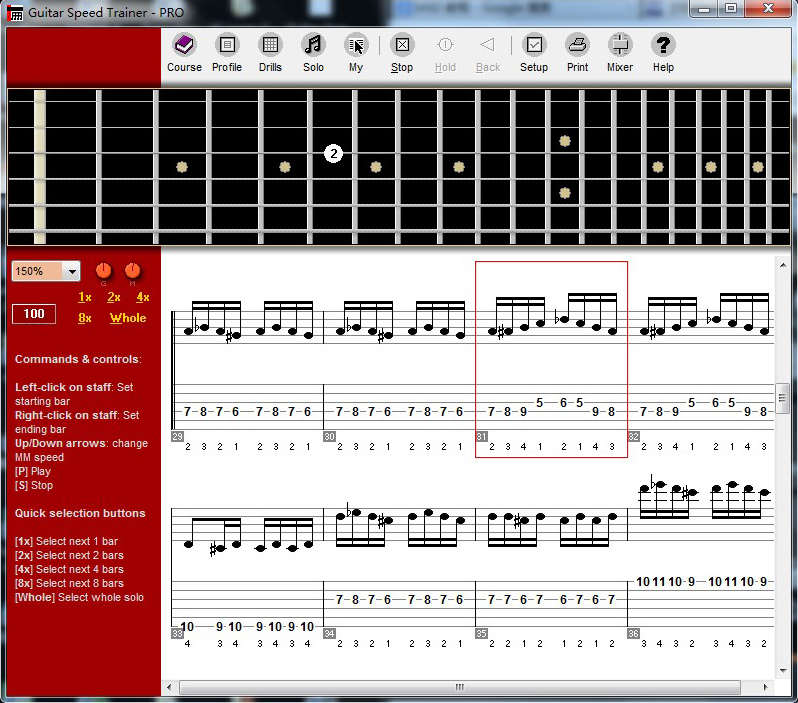Maximize the Guitar Speed Trainer window
Image resolution: width=798 pixels, height=703 pixels.
coord(731,9)
